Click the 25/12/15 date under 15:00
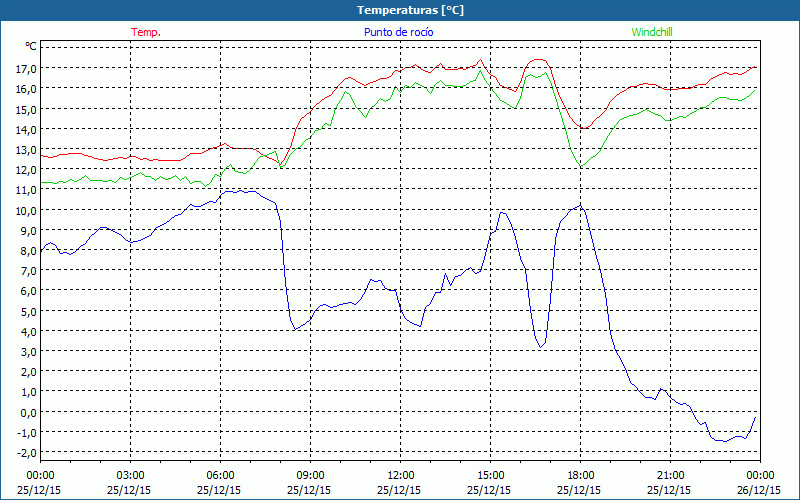This screenshot has height=500, width=800. 489,490
